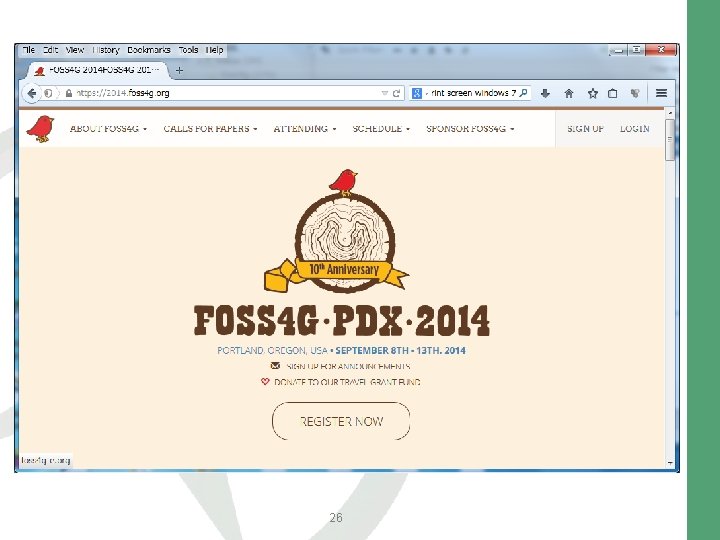Open the Firefox hamburger menu
This screenshot has height=540, width=720.
(x=661, y=93)
